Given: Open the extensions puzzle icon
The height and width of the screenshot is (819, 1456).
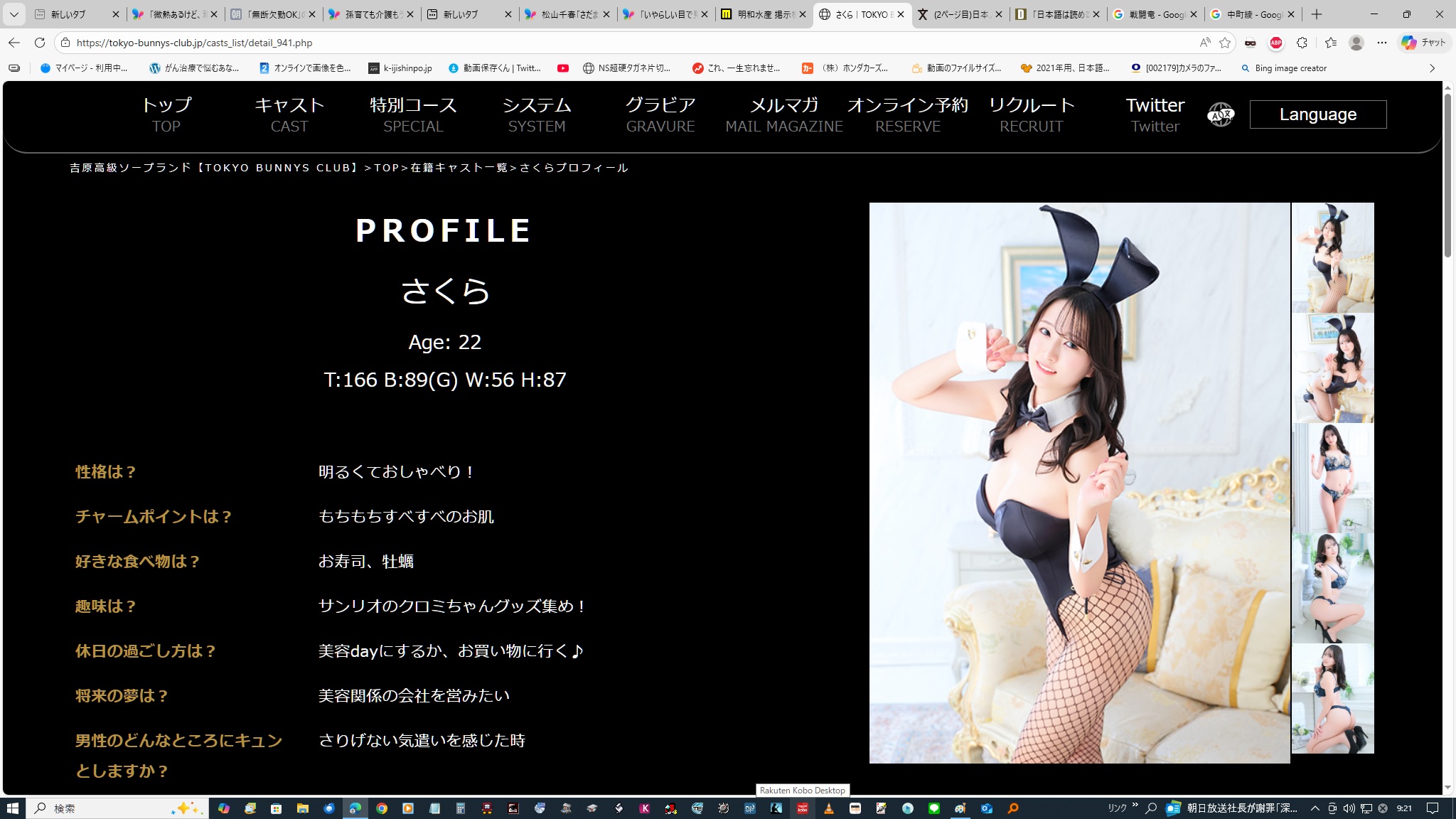Looking at the screenshot, I should click(1302, 43).
